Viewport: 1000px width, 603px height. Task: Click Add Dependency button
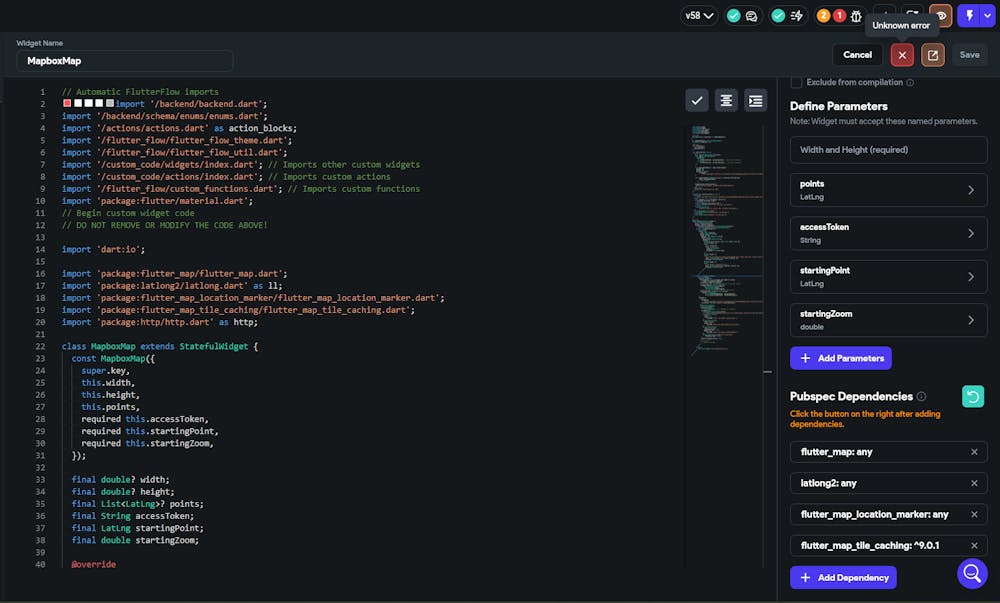(842, 578)
